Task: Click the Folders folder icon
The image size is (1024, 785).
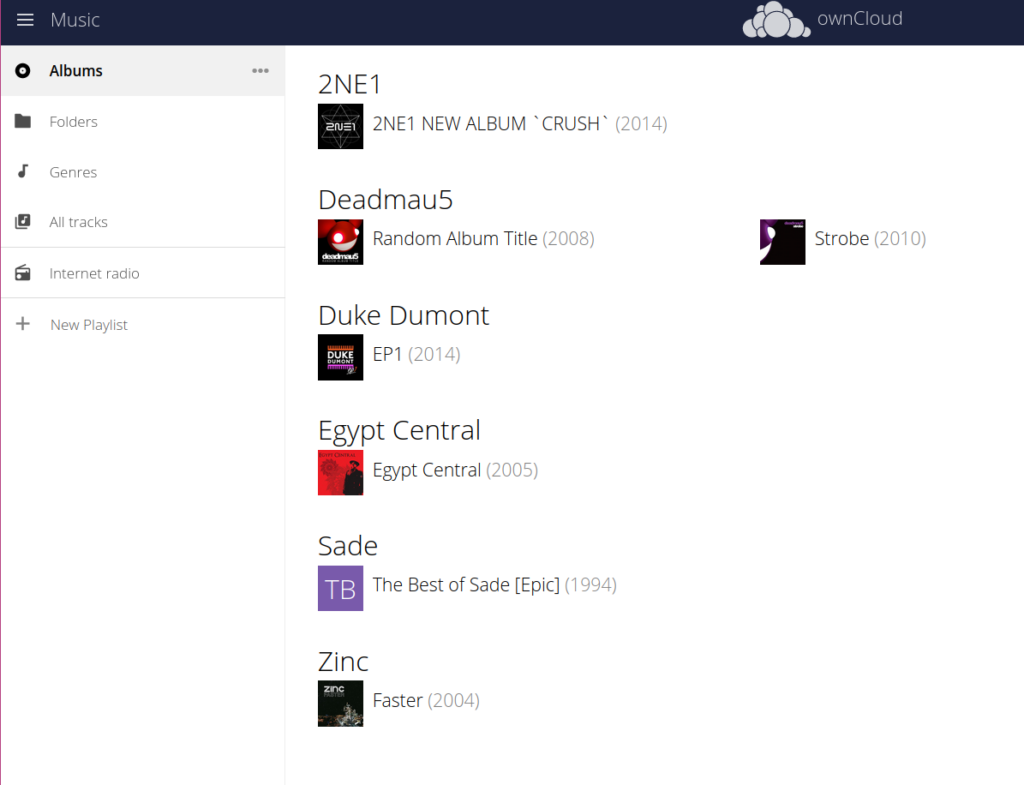Action: (x=23, y=121)
